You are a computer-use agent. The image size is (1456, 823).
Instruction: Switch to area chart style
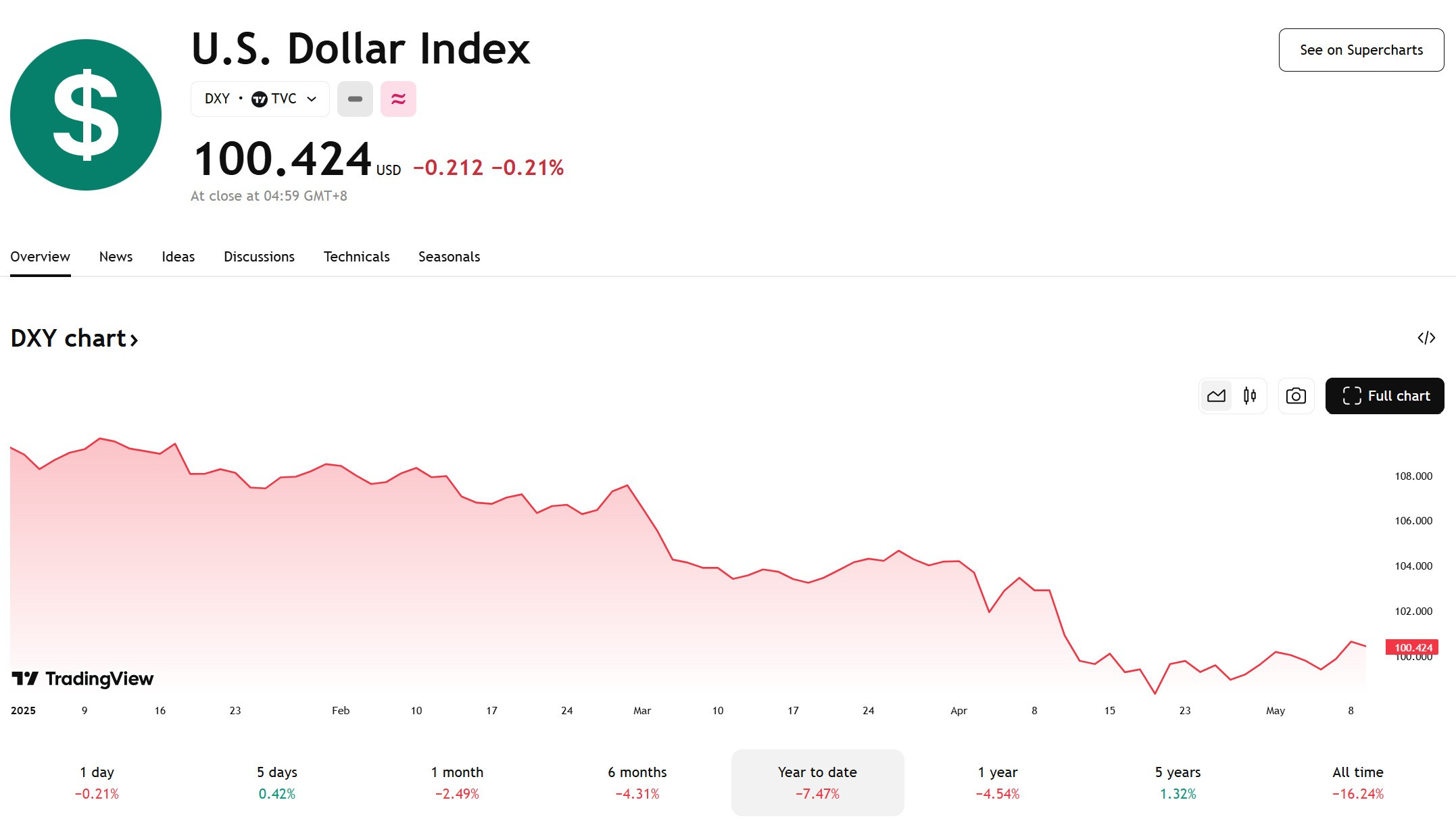click(1216, 396)
